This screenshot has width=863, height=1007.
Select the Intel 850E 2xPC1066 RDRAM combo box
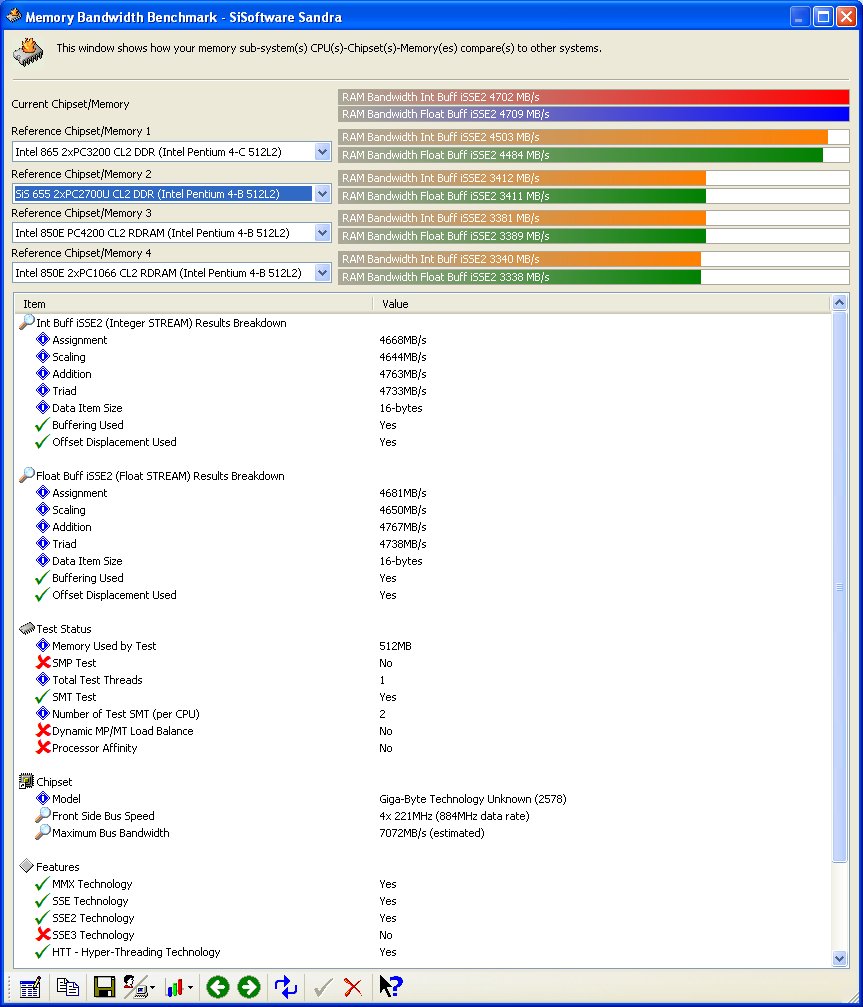tap(171, 273)
